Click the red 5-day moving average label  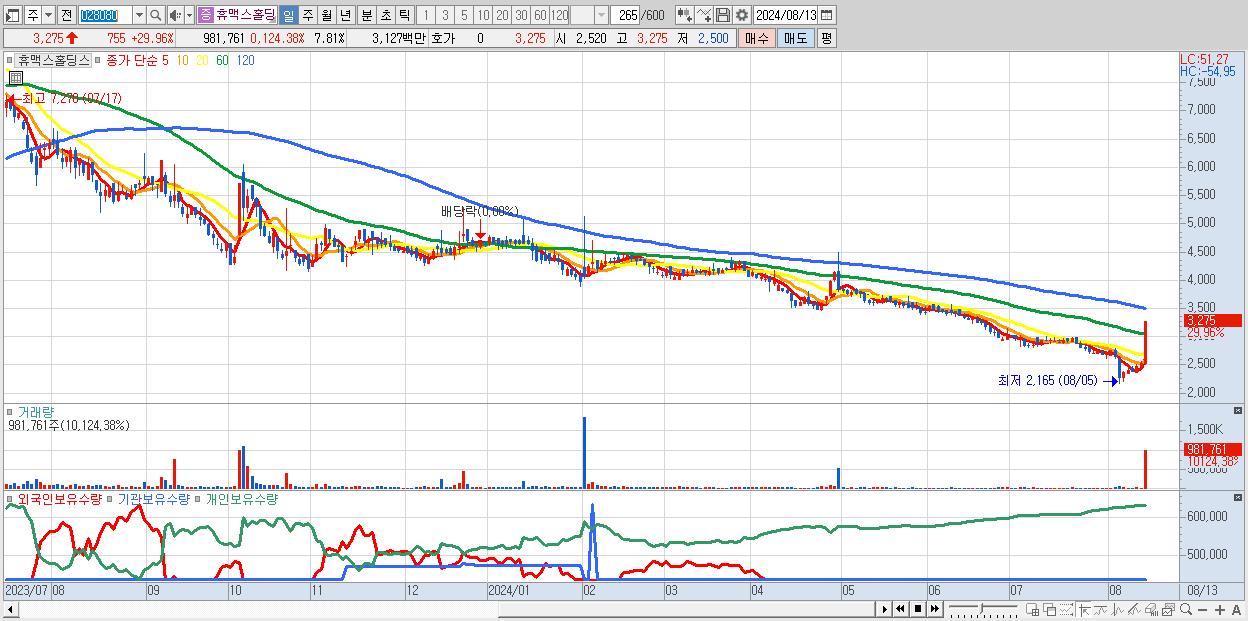coord(165,60)
